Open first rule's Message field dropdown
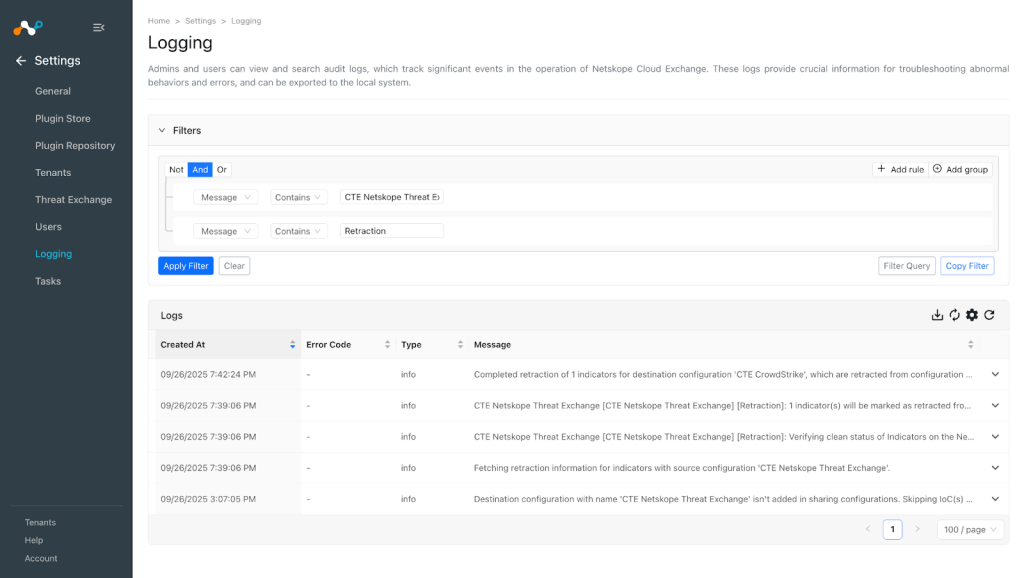Viewport: 1024px width, 578px height. [x=225, y=197]
